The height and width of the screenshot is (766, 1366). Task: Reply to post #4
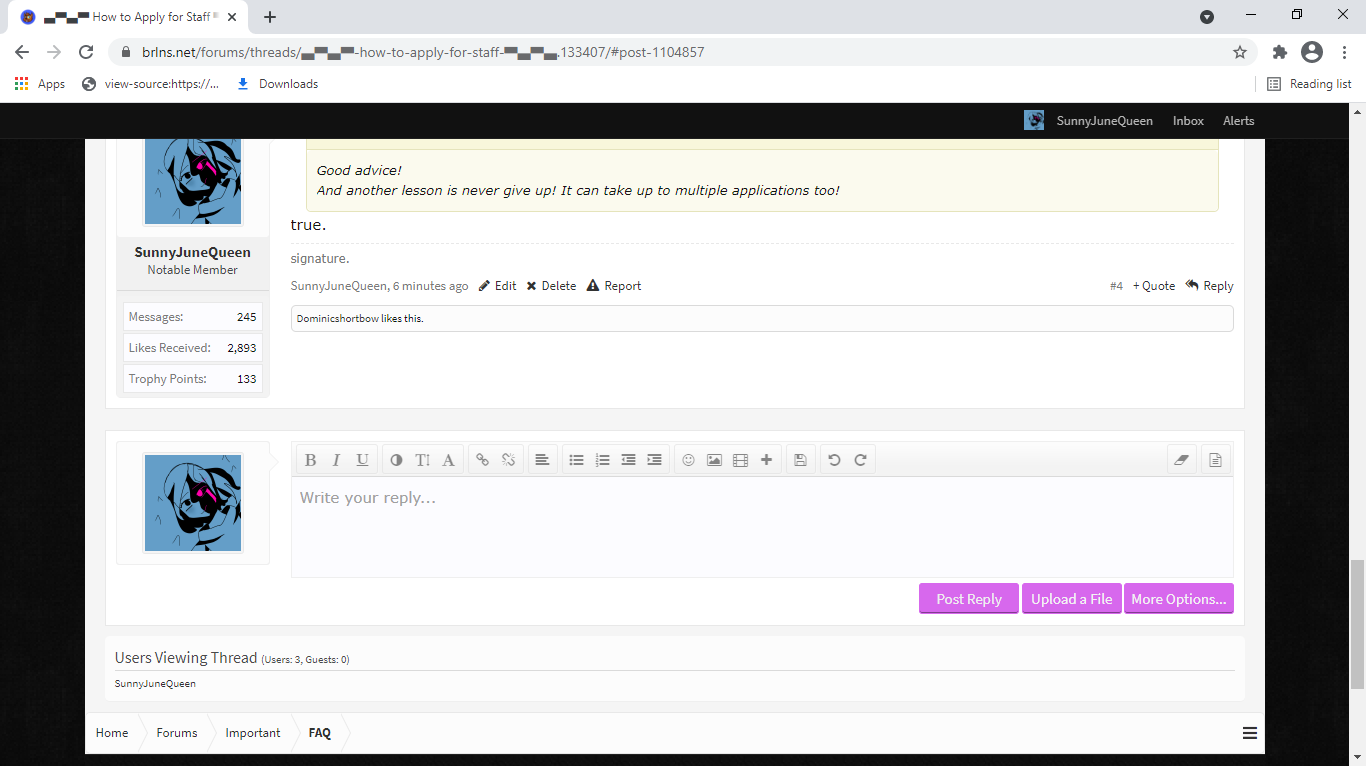tap(1209, 286)
